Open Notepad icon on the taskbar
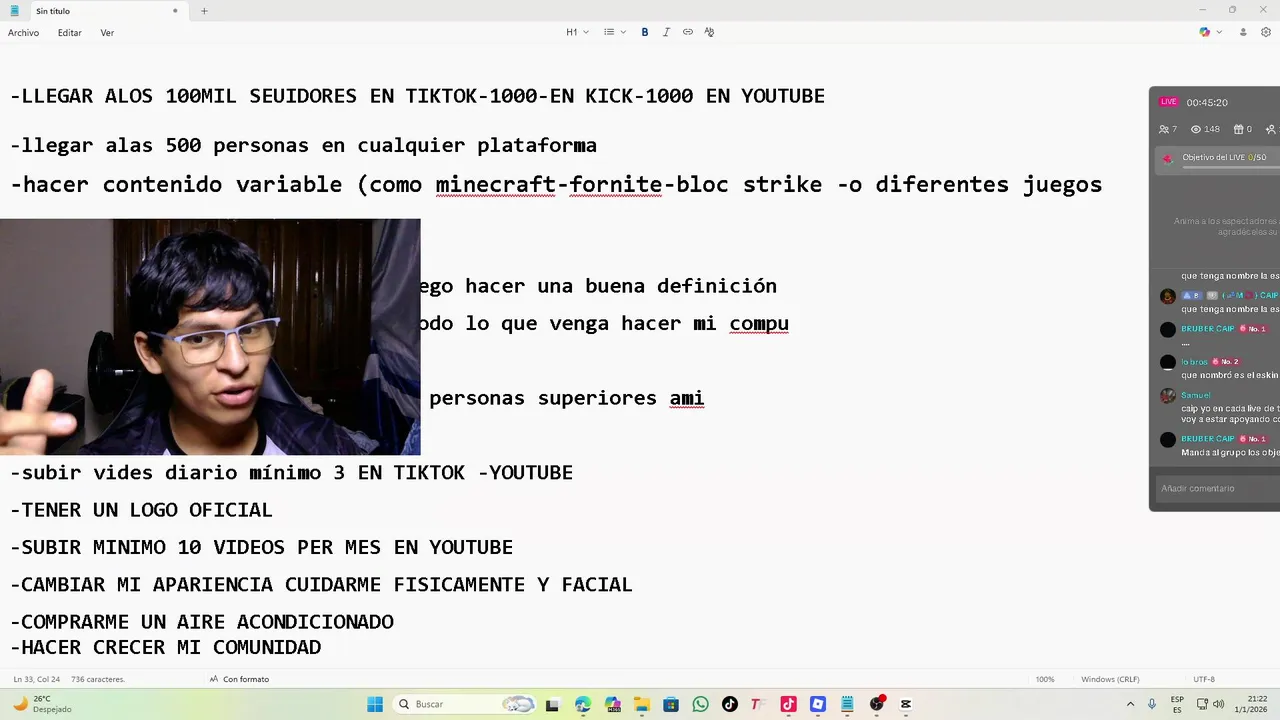 point(847,704)
